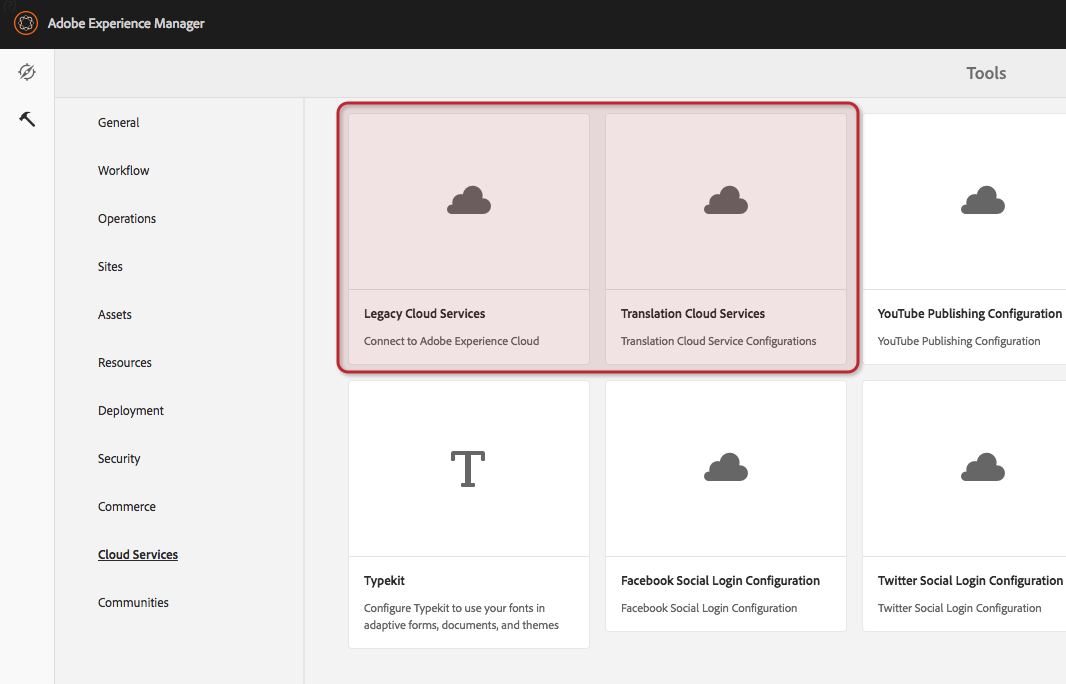Click the Translation Cloud Services cloud icon
Image resolution: width=1066 pixels, height=684 pixels.
pos(726,201)
